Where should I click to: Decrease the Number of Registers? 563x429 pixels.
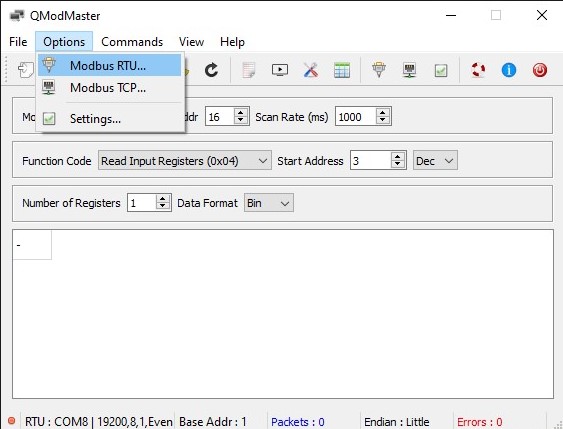[x=163, y=207]
